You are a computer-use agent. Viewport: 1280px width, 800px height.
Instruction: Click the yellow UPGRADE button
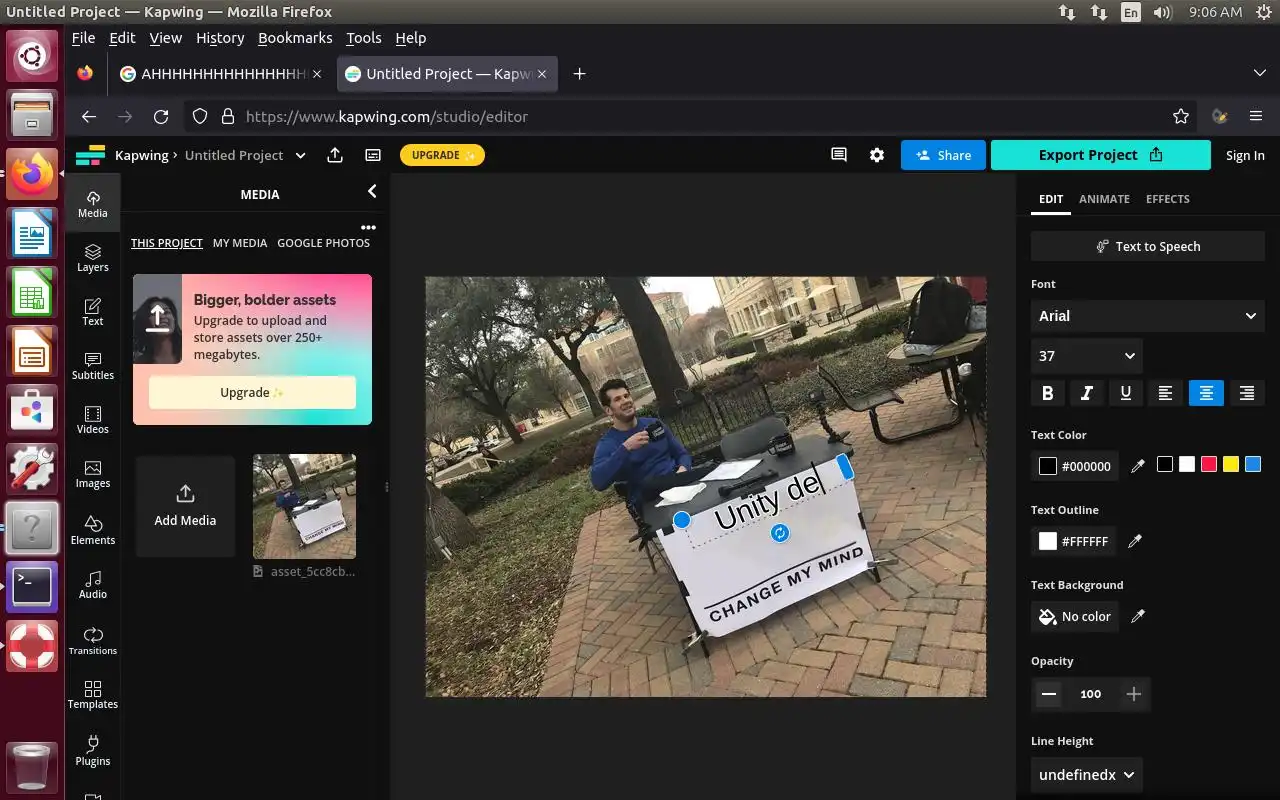442,155
